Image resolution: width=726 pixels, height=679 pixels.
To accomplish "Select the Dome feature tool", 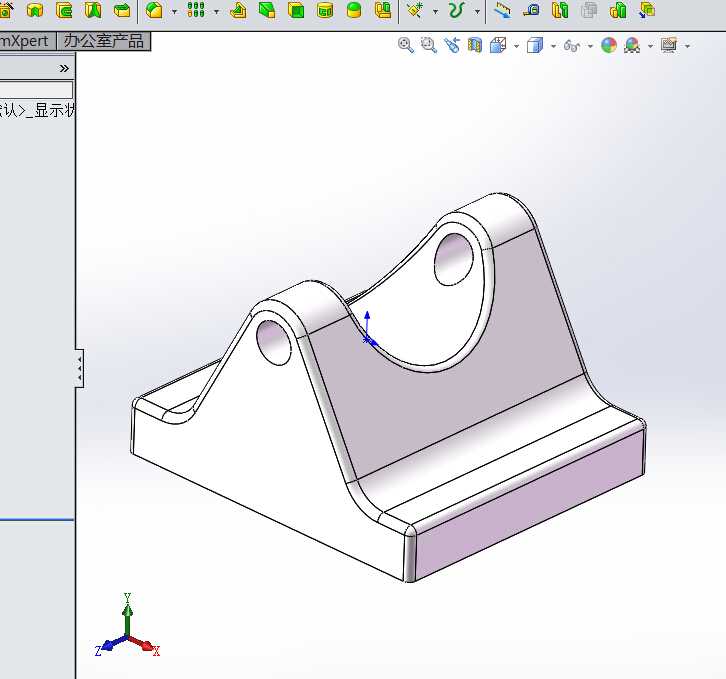I will click(354, 10).
